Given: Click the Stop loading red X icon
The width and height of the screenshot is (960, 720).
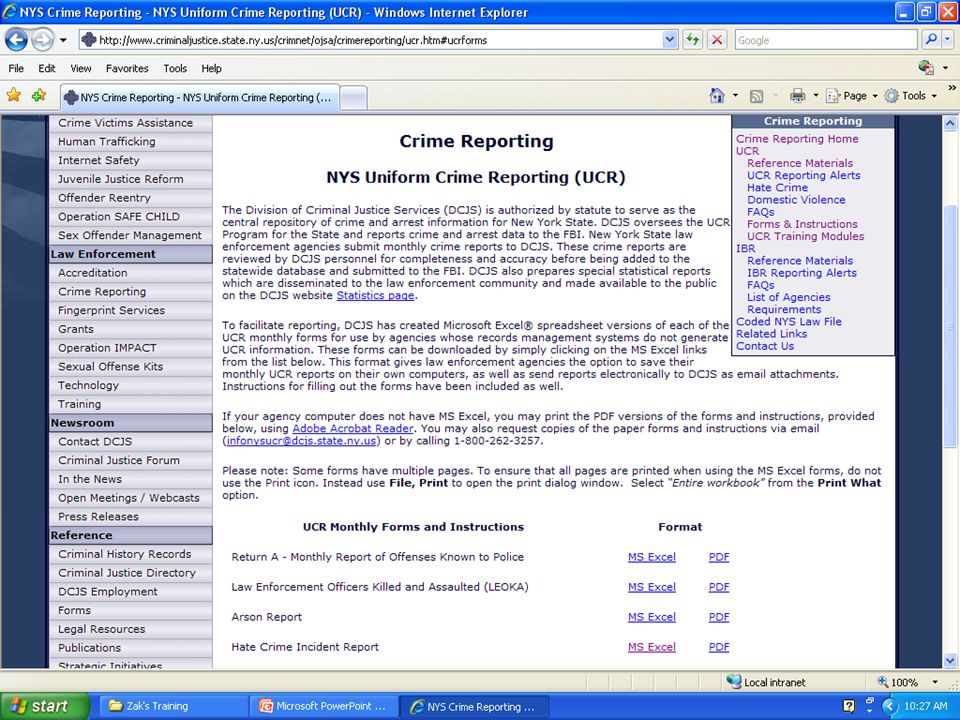Looking at the screenshot, I should 717,40.
